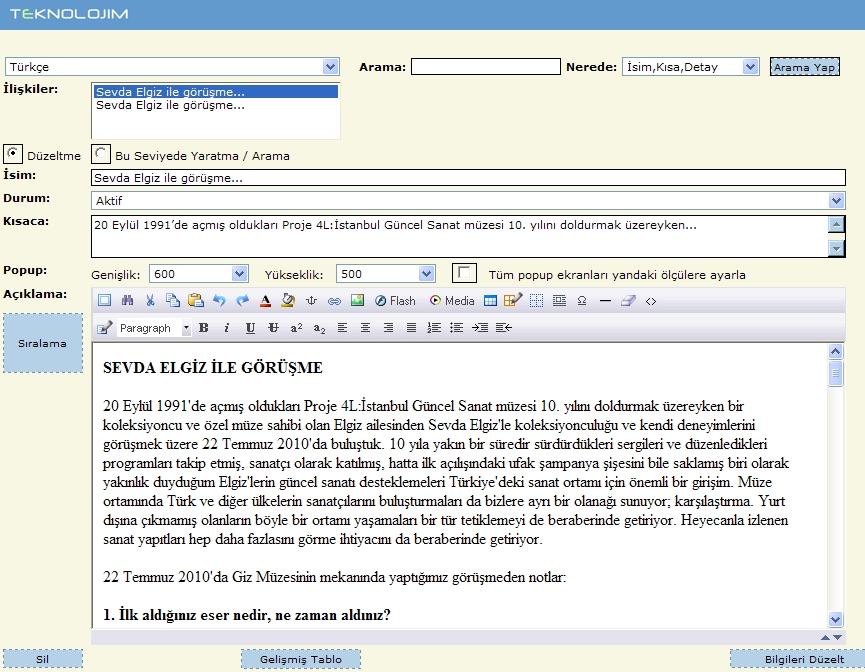Viewport: 865px width, 672px height.
Task: Open the highlight background color picker
Action: click(288, 300)
